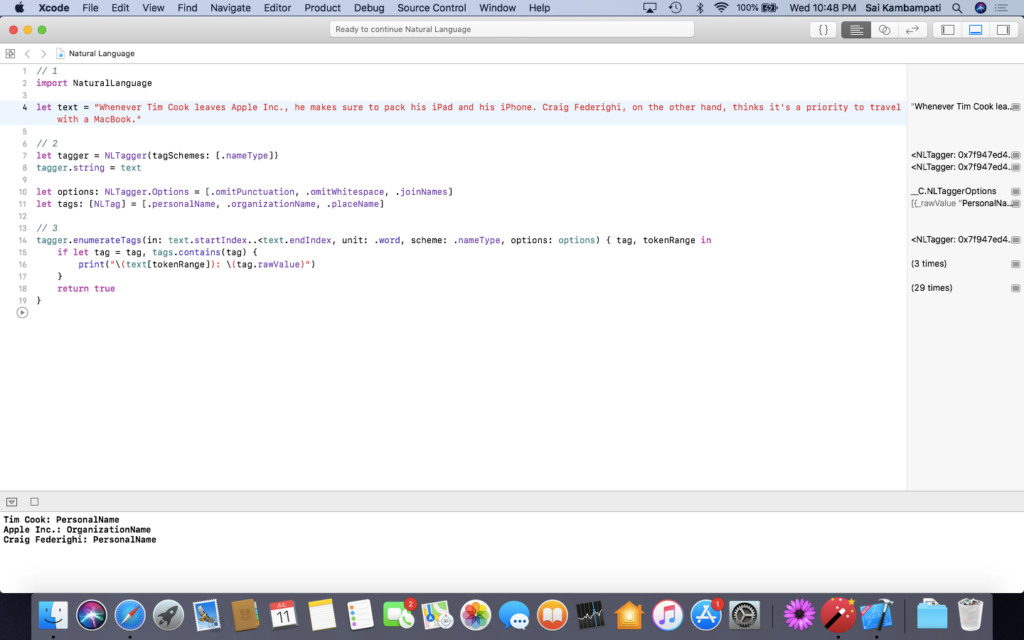The image size is (1024, 640).
Task: Open Photos from the Dock
Action: tap(475, 615)
